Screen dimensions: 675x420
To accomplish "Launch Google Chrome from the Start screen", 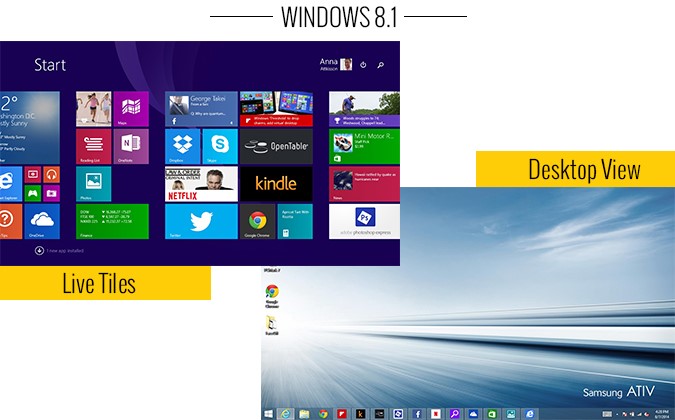I will pos(257,222).
